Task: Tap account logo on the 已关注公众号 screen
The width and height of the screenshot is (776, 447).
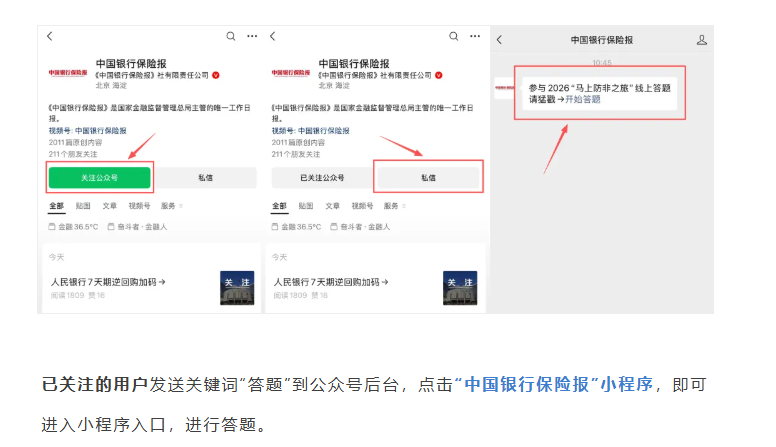Action: coord(291,73)
